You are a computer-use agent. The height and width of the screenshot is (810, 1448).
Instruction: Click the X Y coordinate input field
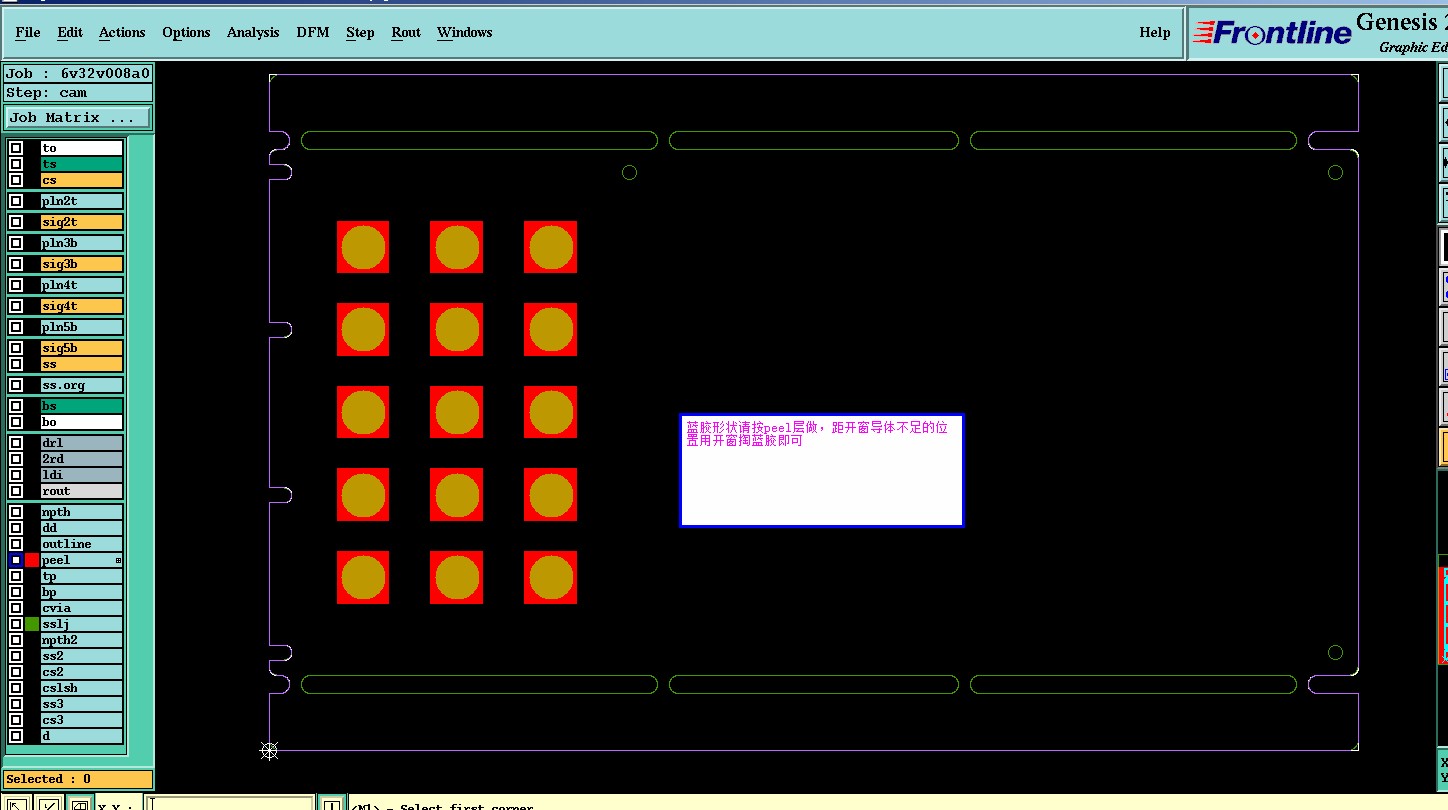tap(229, 803)
